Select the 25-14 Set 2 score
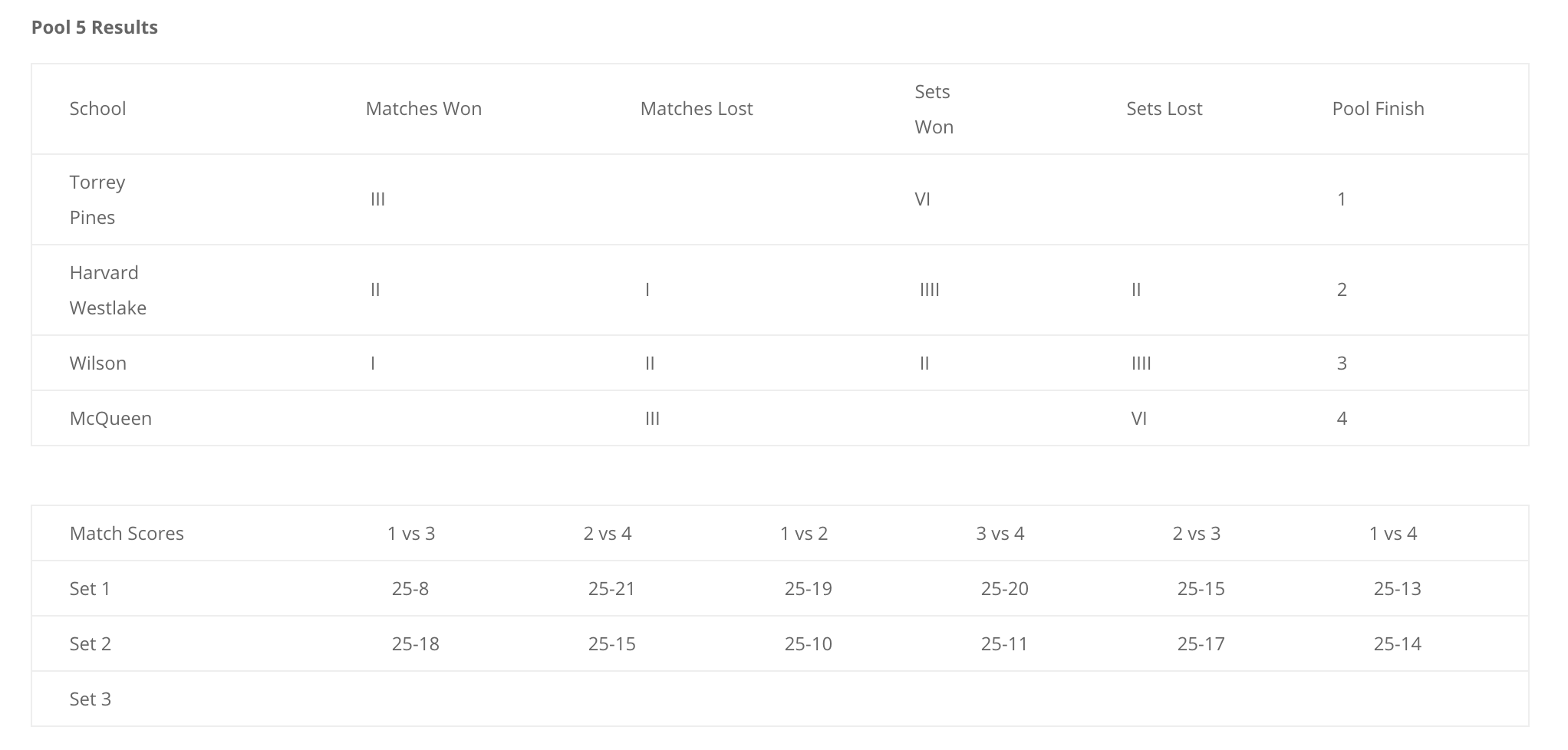 [1398, 644]
